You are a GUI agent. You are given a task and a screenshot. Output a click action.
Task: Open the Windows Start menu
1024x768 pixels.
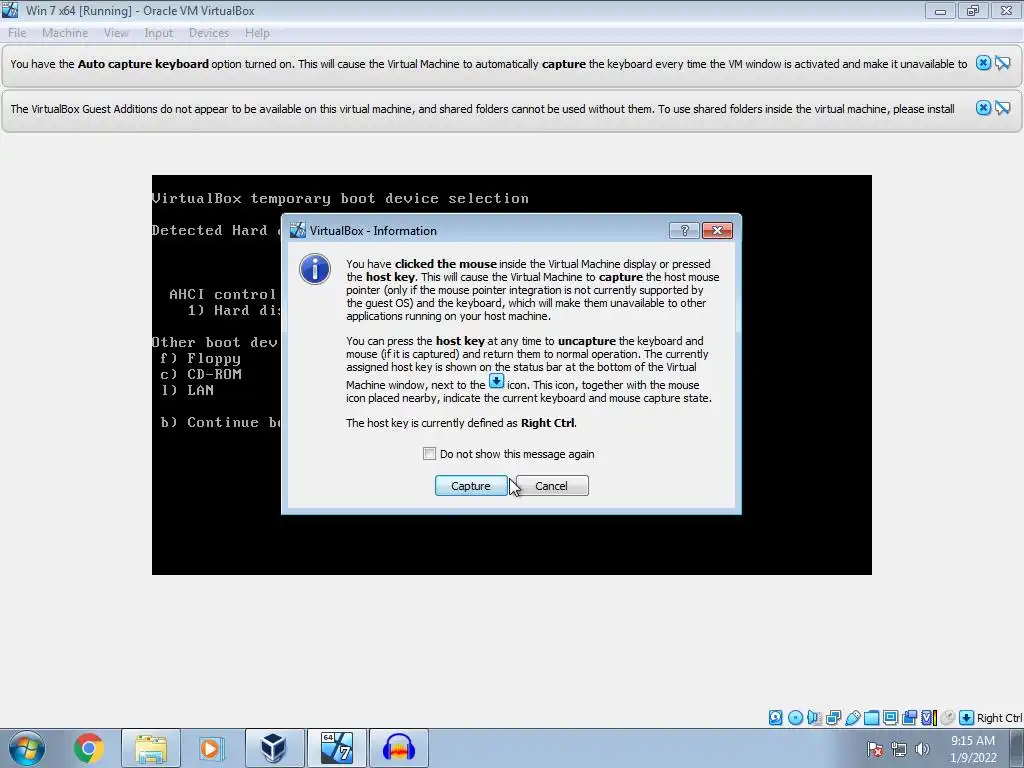tap(27, 748)
